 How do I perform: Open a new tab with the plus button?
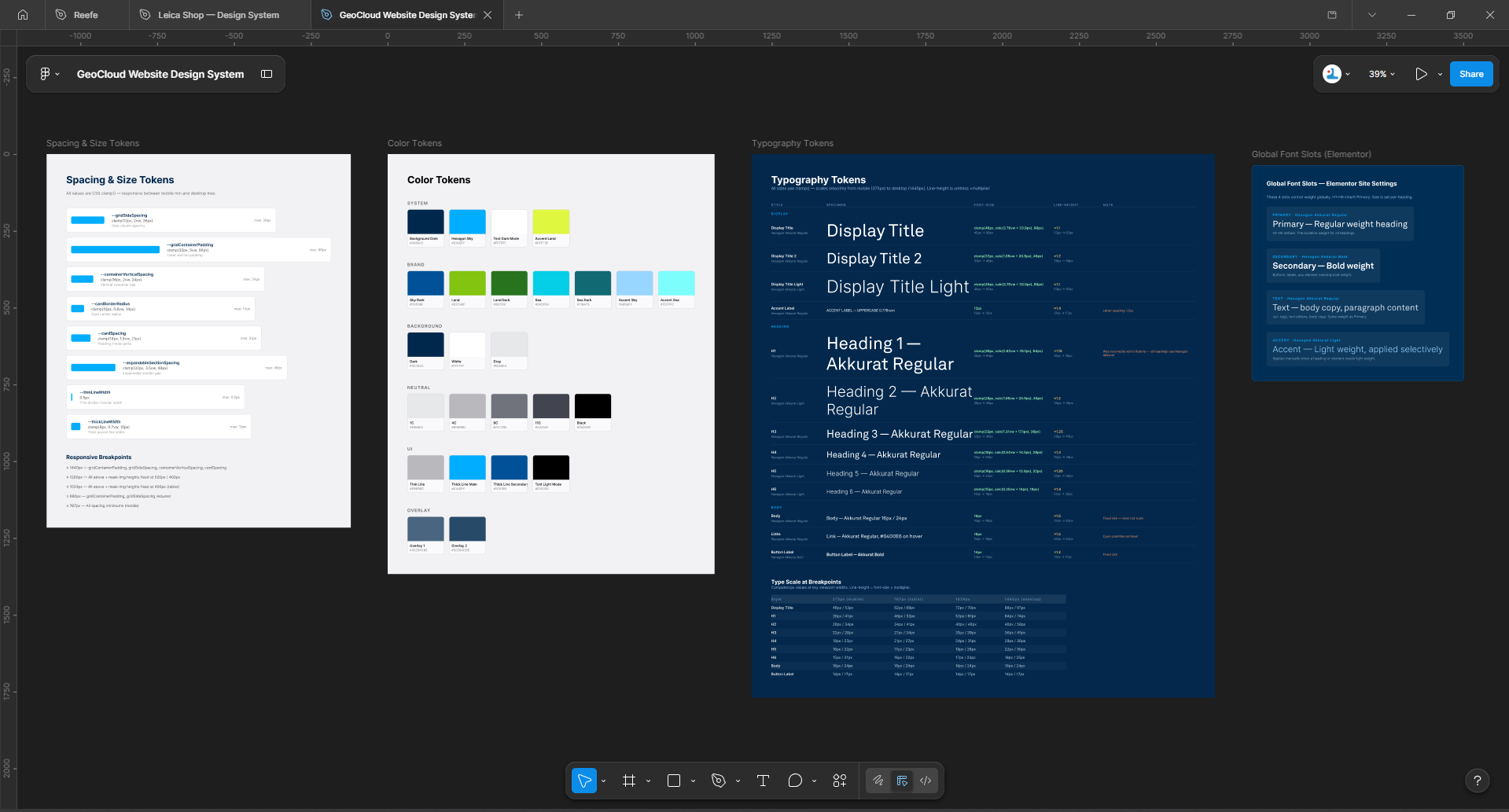(x=519, y=15)
